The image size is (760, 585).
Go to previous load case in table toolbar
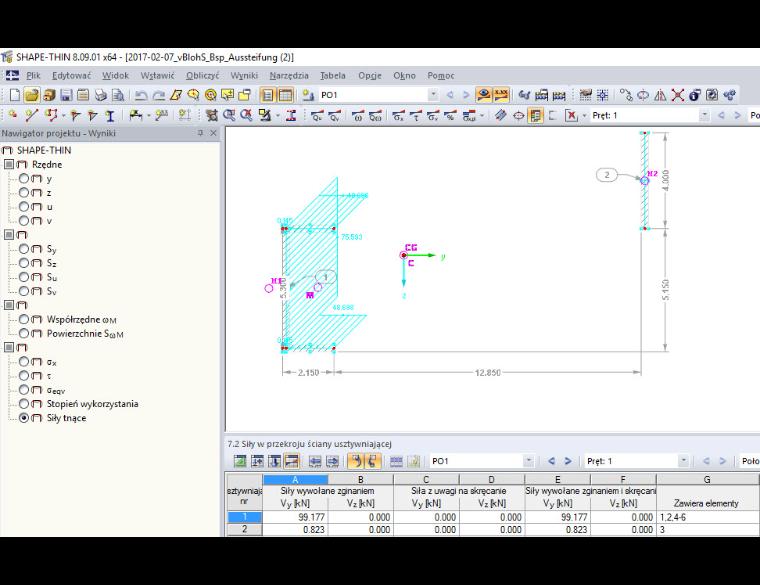click(x=551, y=461)
